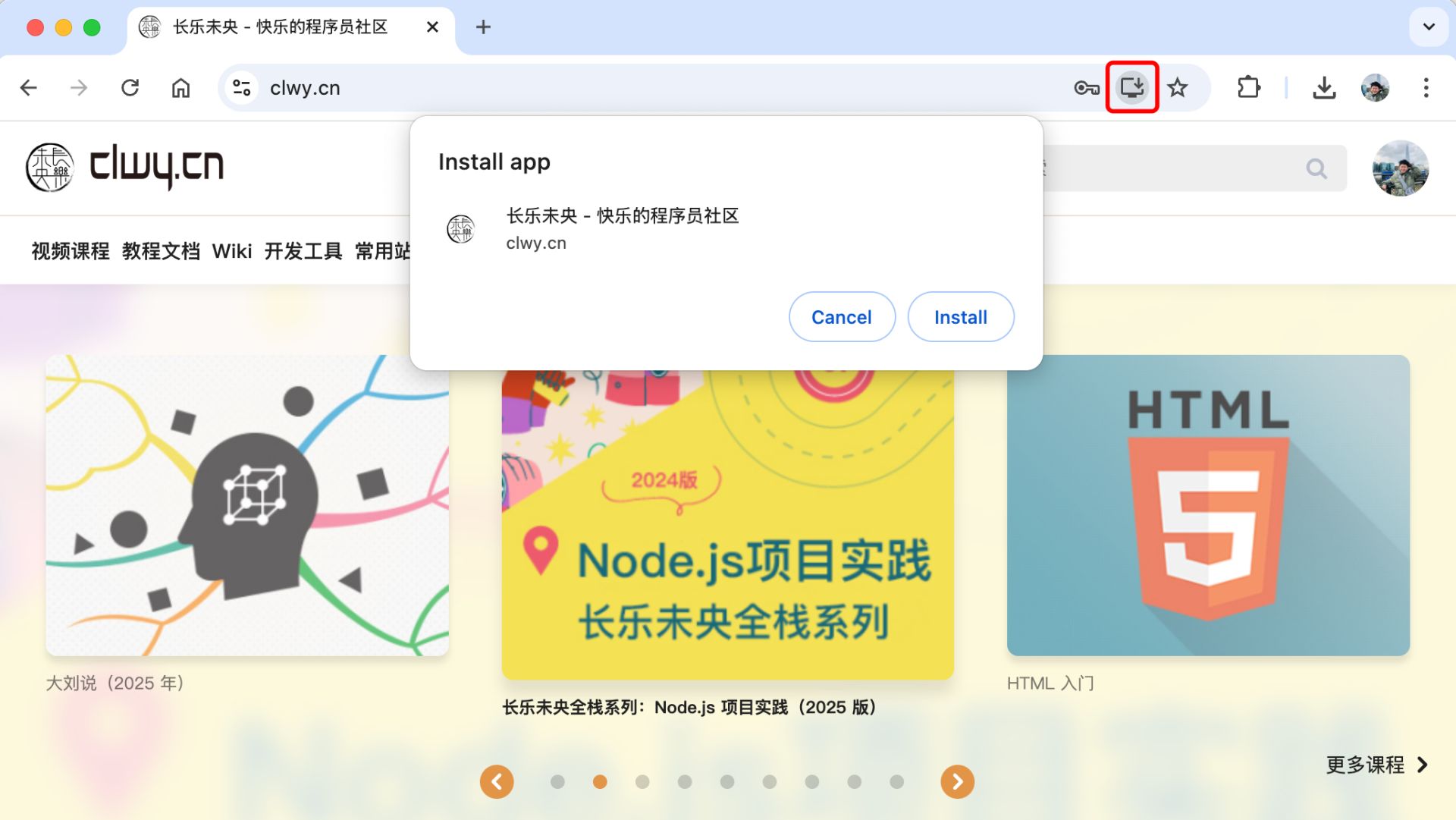Close the 长乐未央 tab
The height and width of the screenshot is (820, 1456).
[x=432, y=27]
